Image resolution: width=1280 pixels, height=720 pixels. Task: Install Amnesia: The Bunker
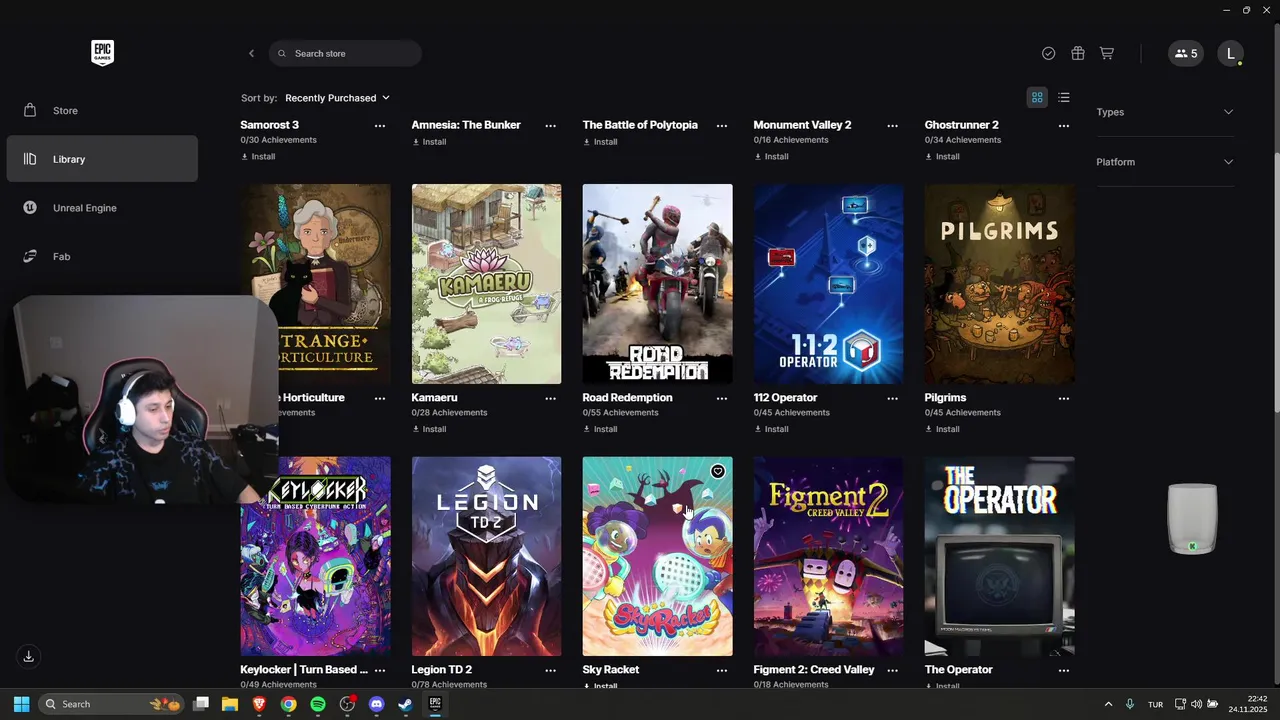pyautogui.click(x=429, y=142)
